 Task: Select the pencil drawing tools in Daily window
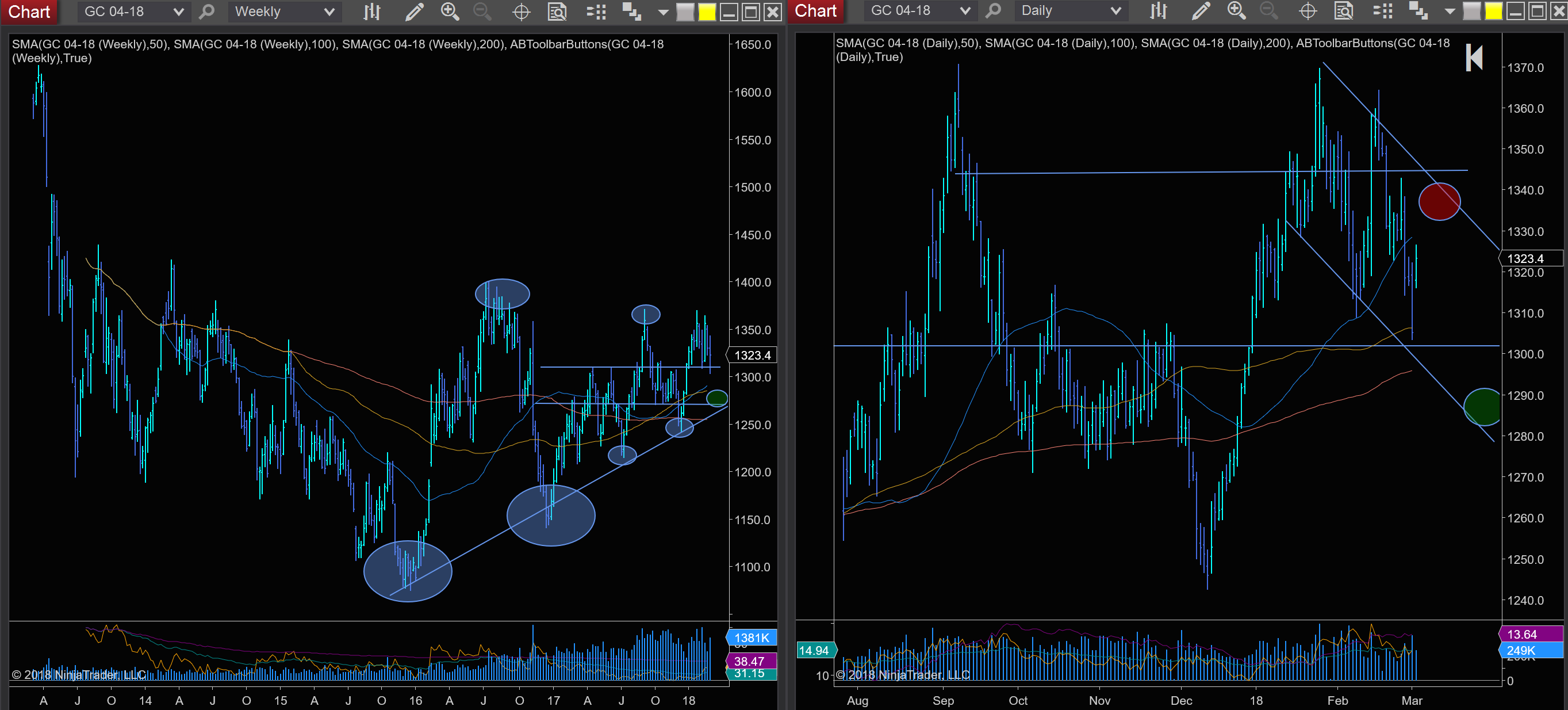click(1201, 10)
